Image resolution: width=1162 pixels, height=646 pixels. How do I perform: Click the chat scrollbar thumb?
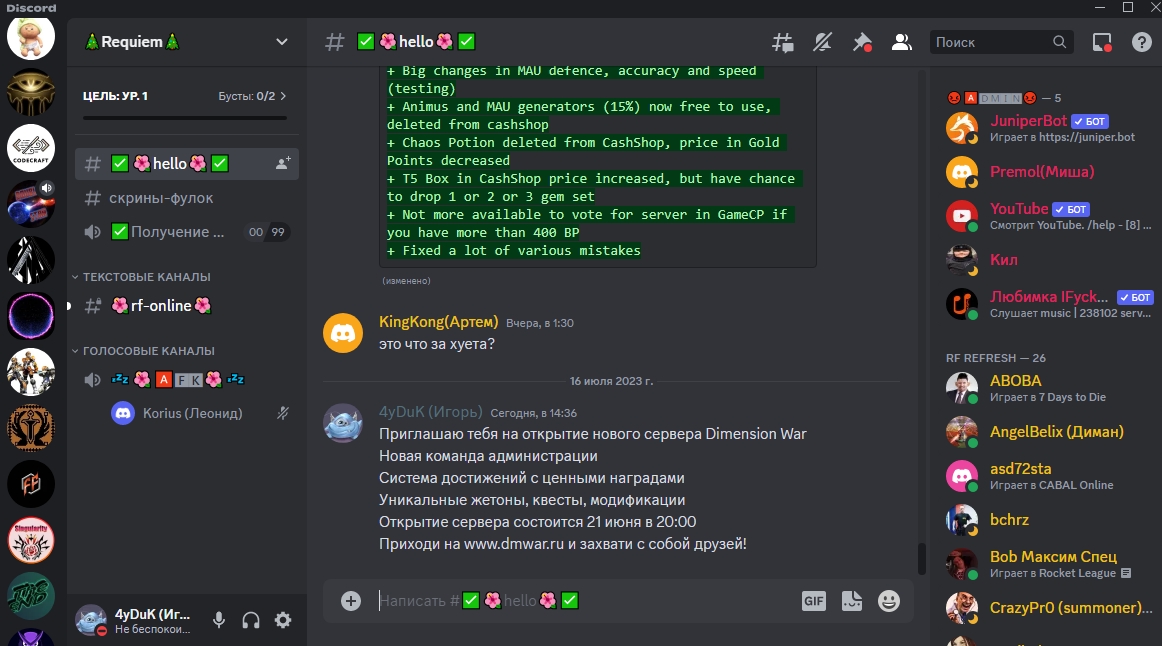[922, 559]
